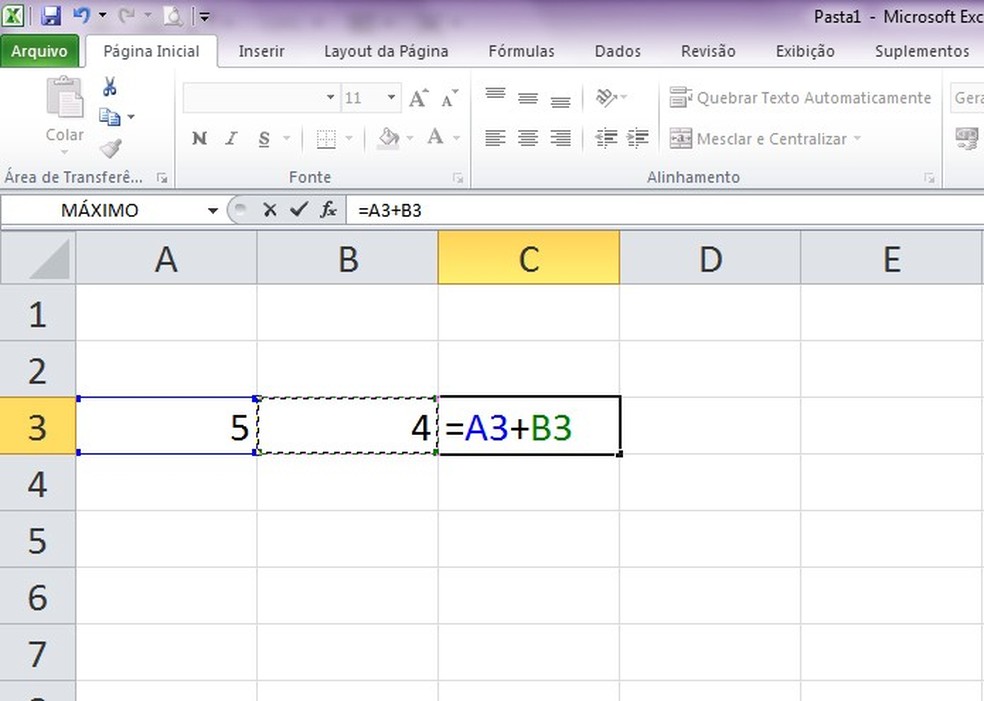This screenshot has height=701, width=984.
Task: Click the Redo arrow icon
Action: tap(127, 15)
